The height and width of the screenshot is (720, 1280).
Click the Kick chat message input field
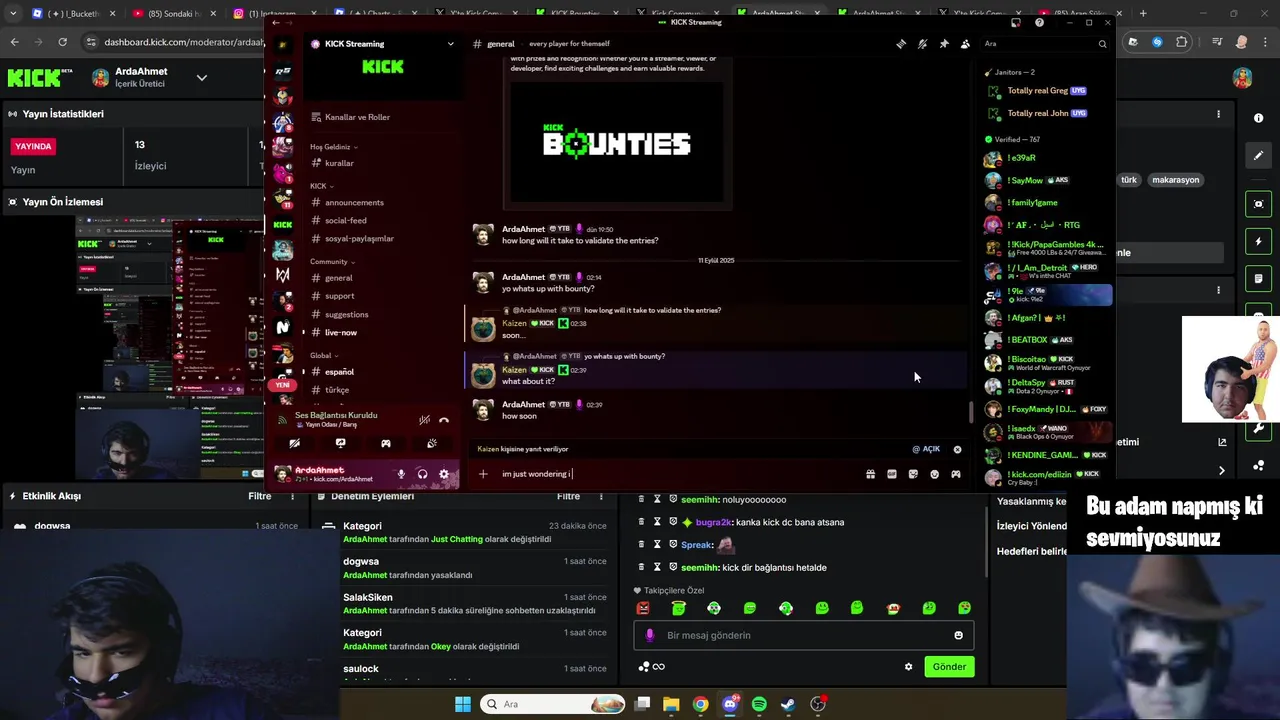point(805,635)
